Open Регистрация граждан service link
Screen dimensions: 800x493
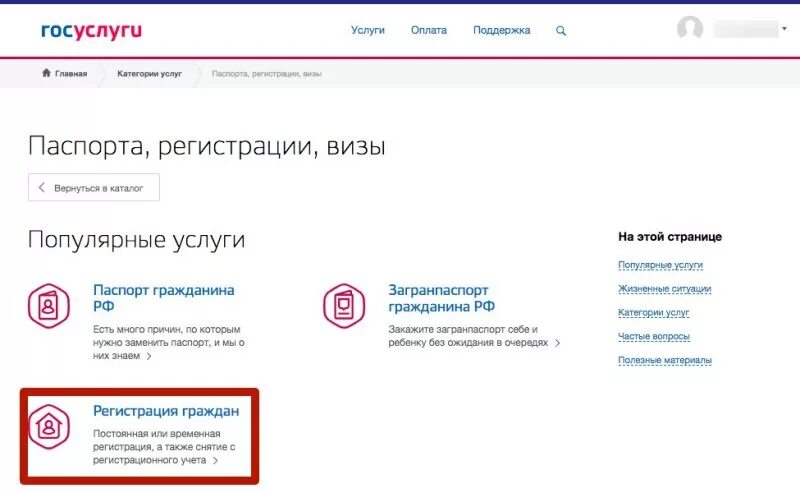pyautogui.click(x=166, y=411)
